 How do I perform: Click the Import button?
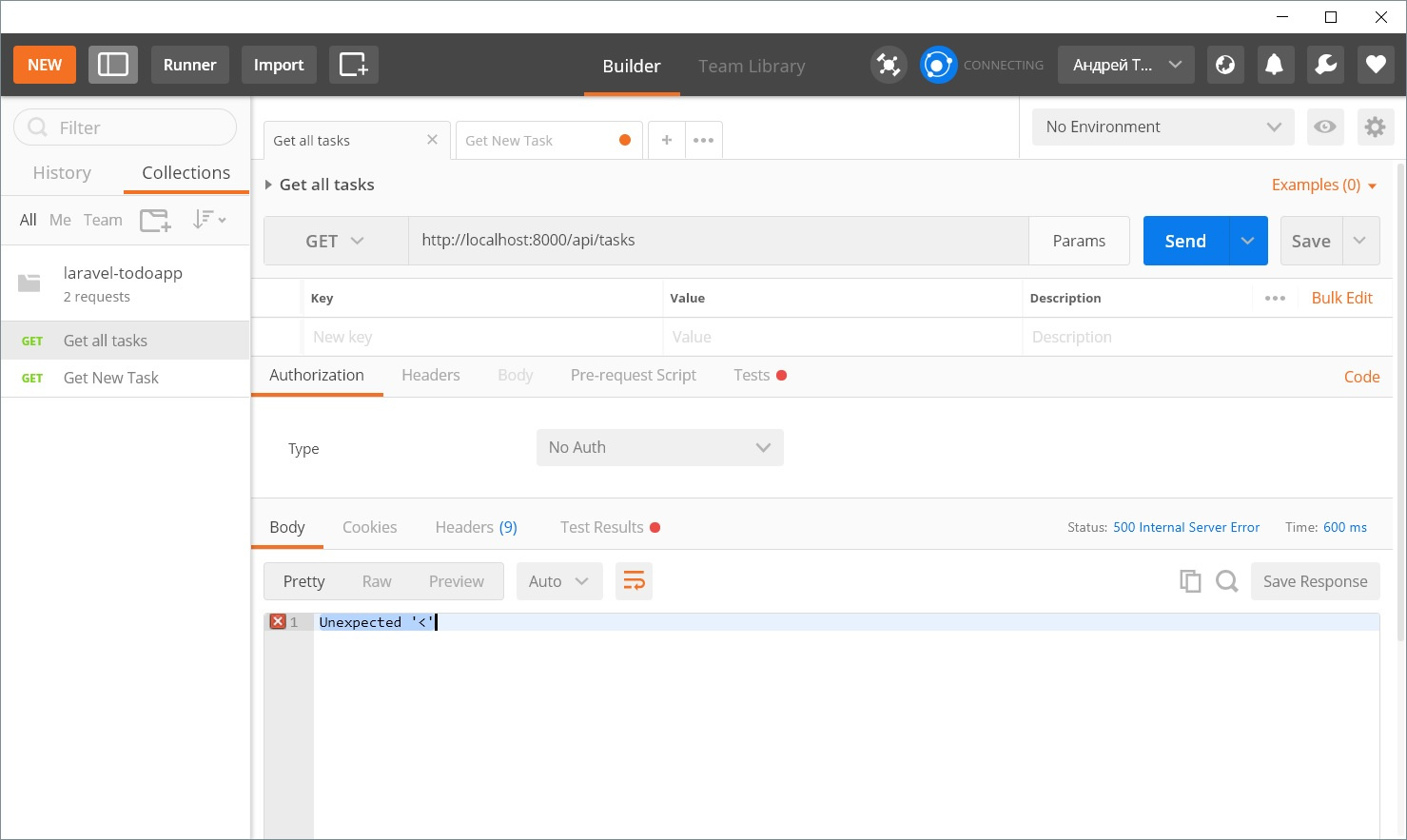279,65
